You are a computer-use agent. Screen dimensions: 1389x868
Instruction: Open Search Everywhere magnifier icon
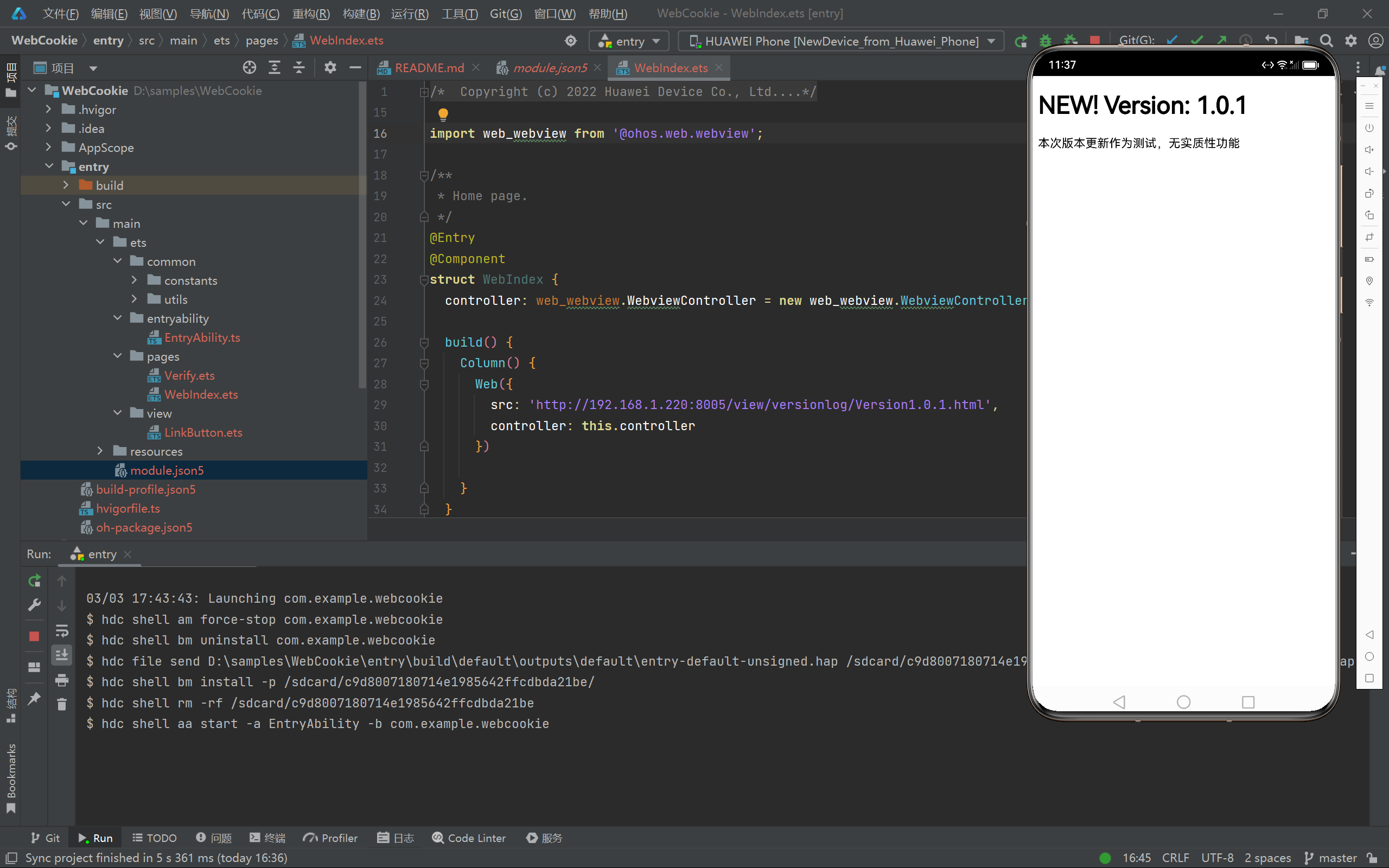click(1326, 41)
